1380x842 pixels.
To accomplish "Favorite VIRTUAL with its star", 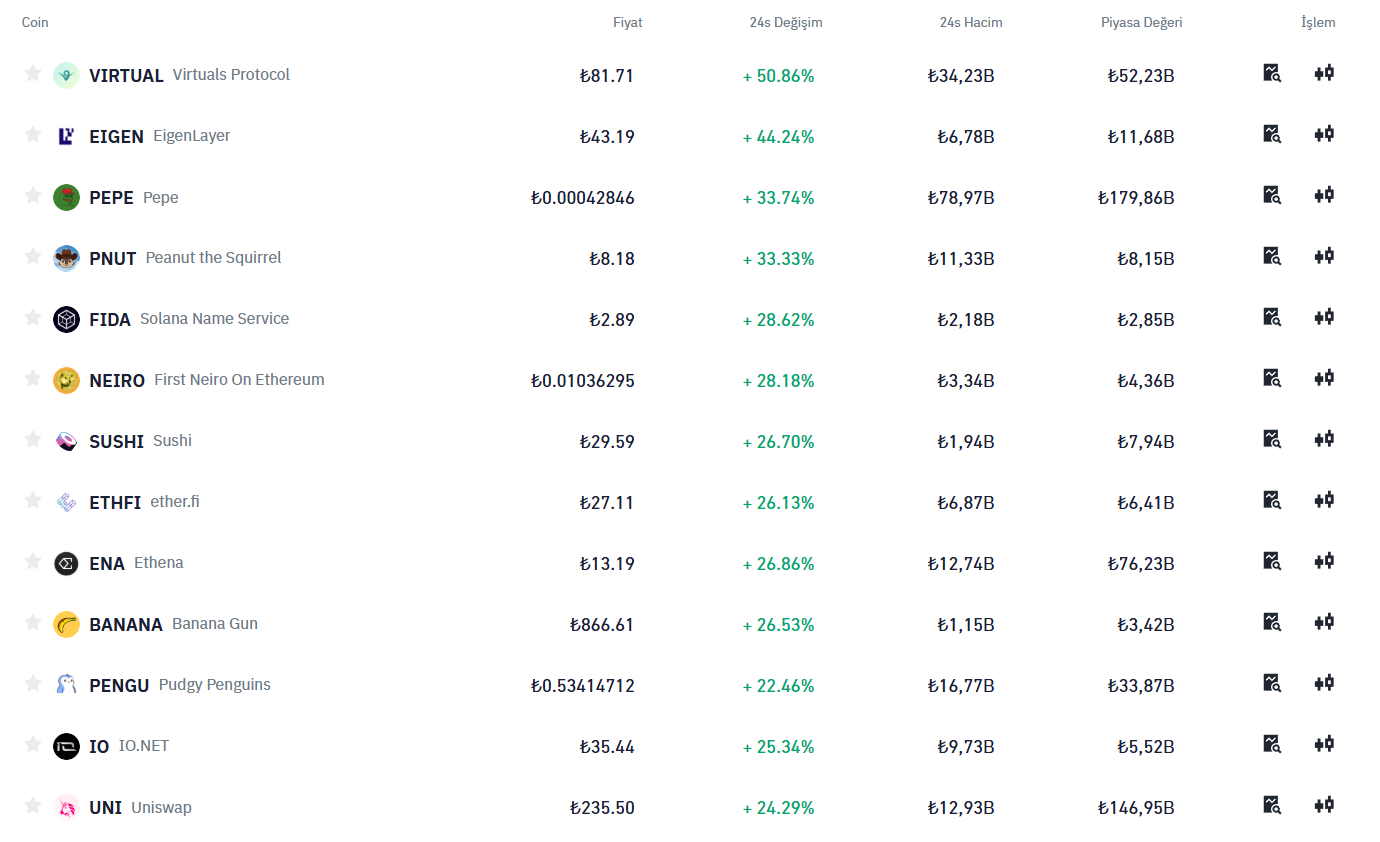I will (x=33, y=73).
